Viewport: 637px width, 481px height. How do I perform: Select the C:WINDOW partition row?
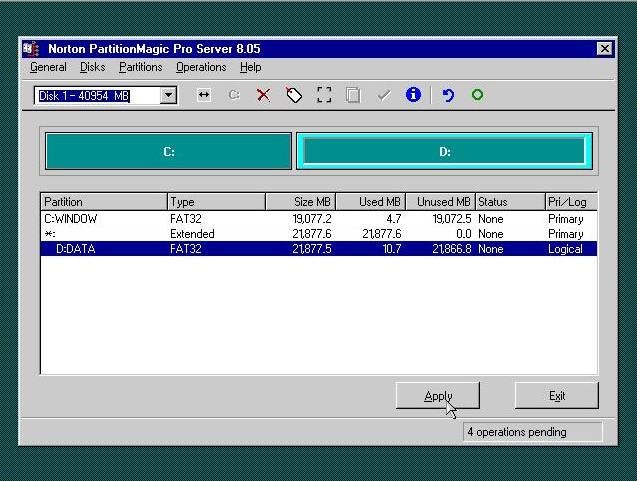click(x=319, y=219)
